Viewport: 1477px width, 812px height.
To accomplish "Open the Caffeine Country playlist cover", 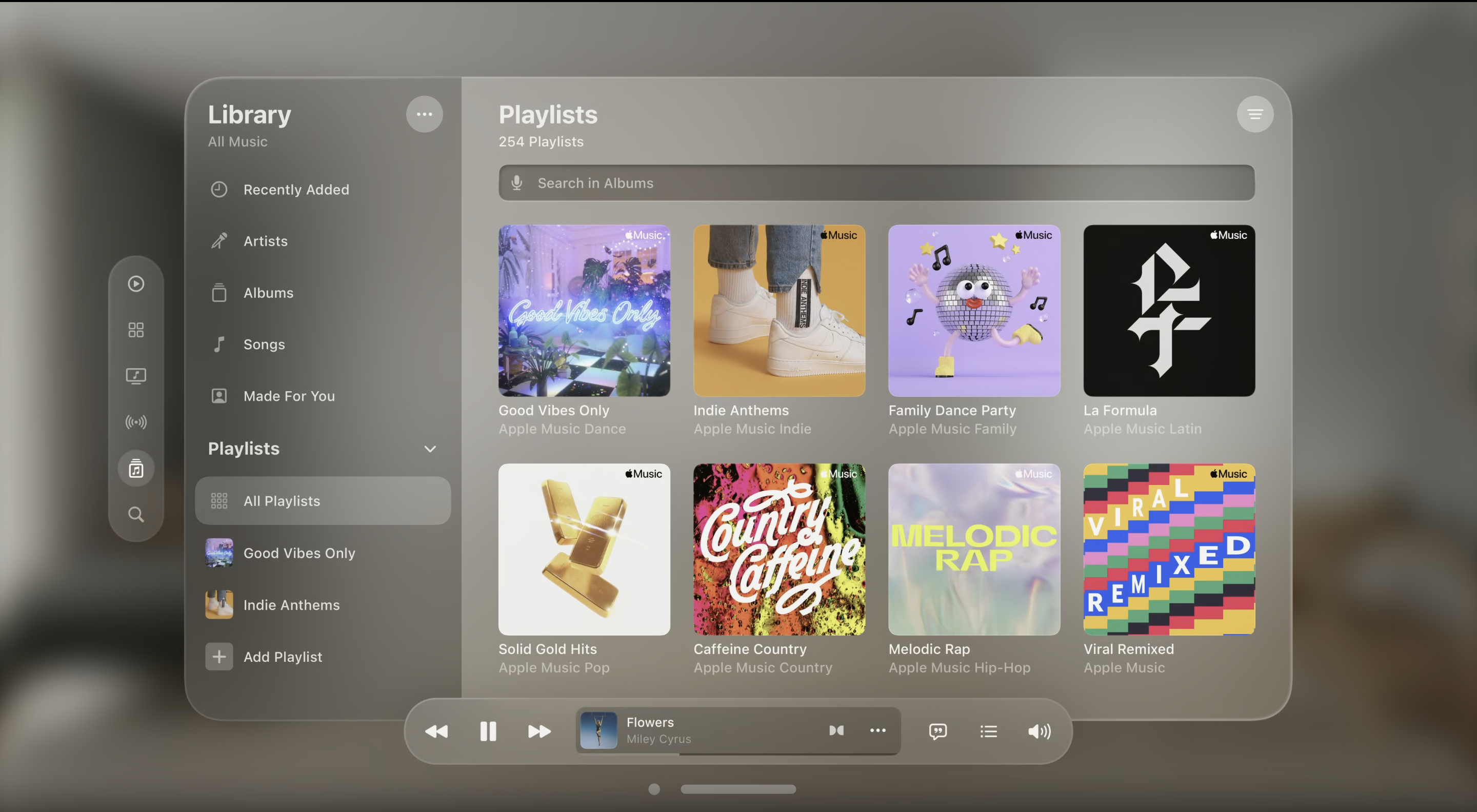I will click(x=779, y=550).
